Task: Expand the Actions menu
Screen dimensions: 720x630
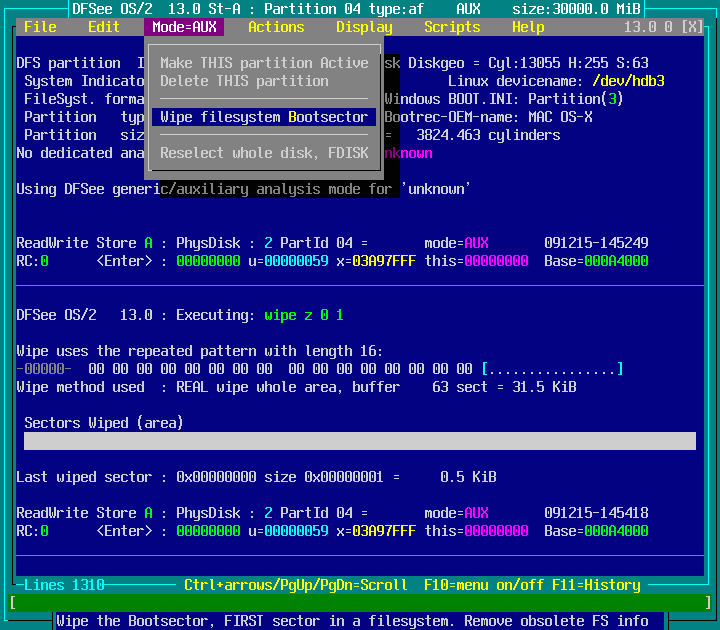Action: click(x=276, y=27)
